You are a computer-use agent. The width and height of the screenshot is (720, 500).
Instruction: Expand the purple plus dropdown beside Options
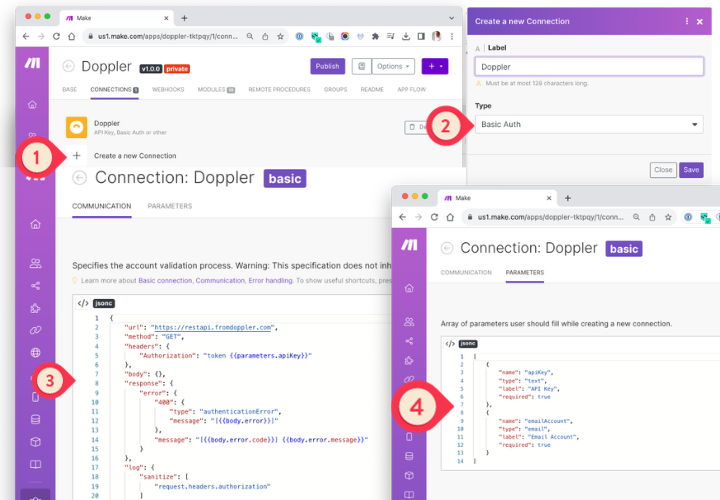[x=434, y=66]
